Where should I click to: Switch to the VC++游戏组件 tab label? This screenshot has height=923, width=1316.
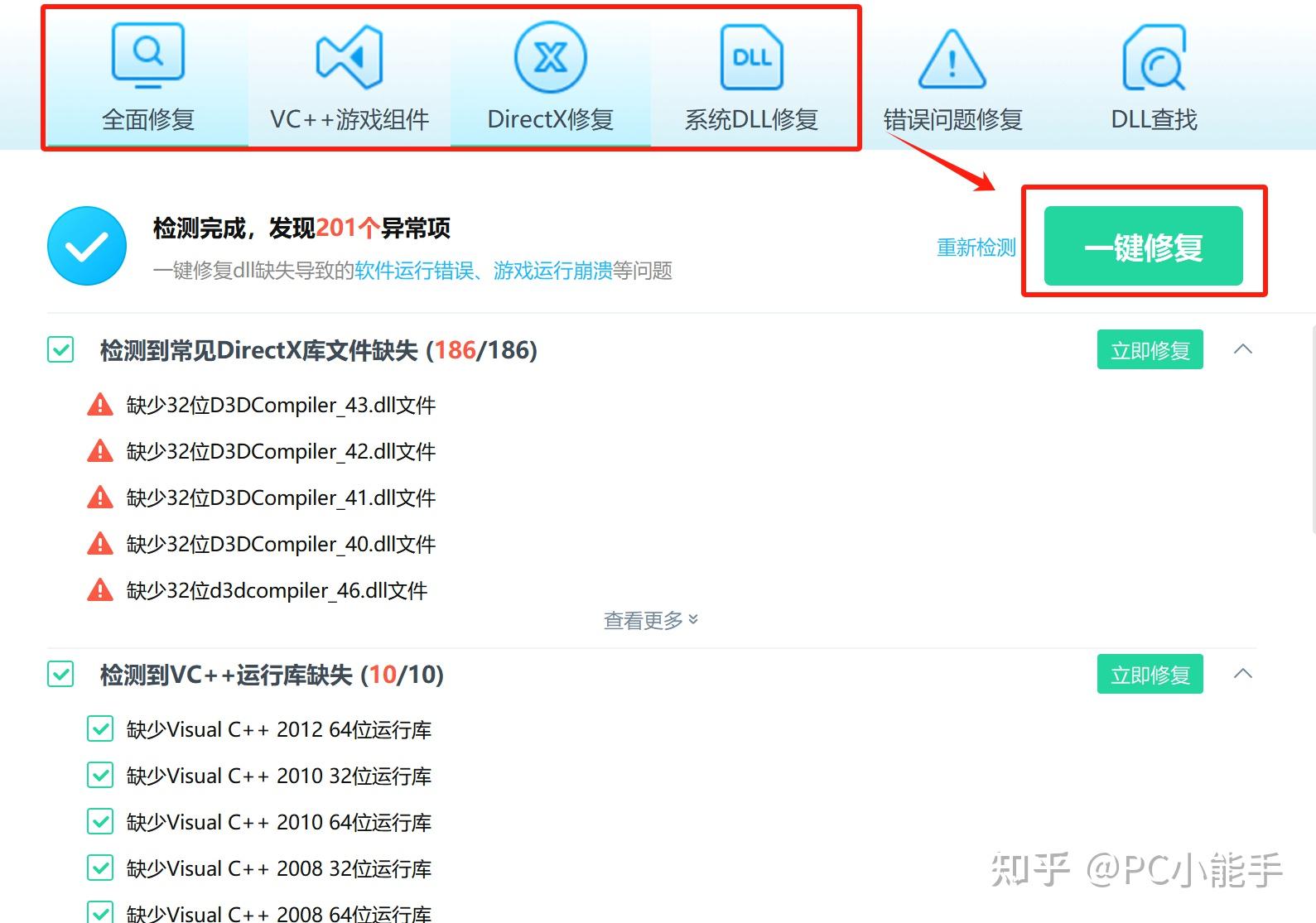click(x=349, y=120)
